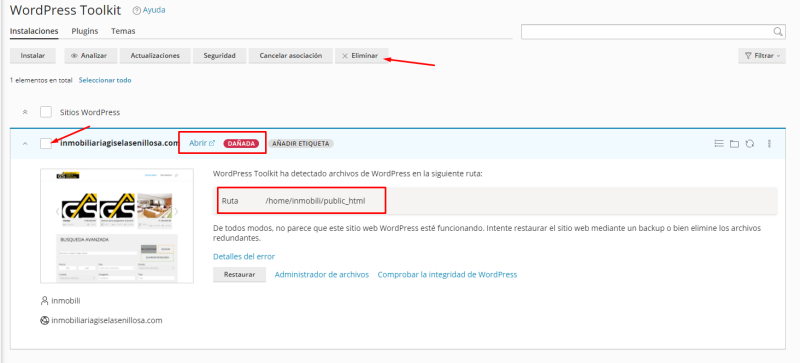Click the Analizar button
This screenshot has height=363, width=800.
pyautogui.click(x=91, y=56)
